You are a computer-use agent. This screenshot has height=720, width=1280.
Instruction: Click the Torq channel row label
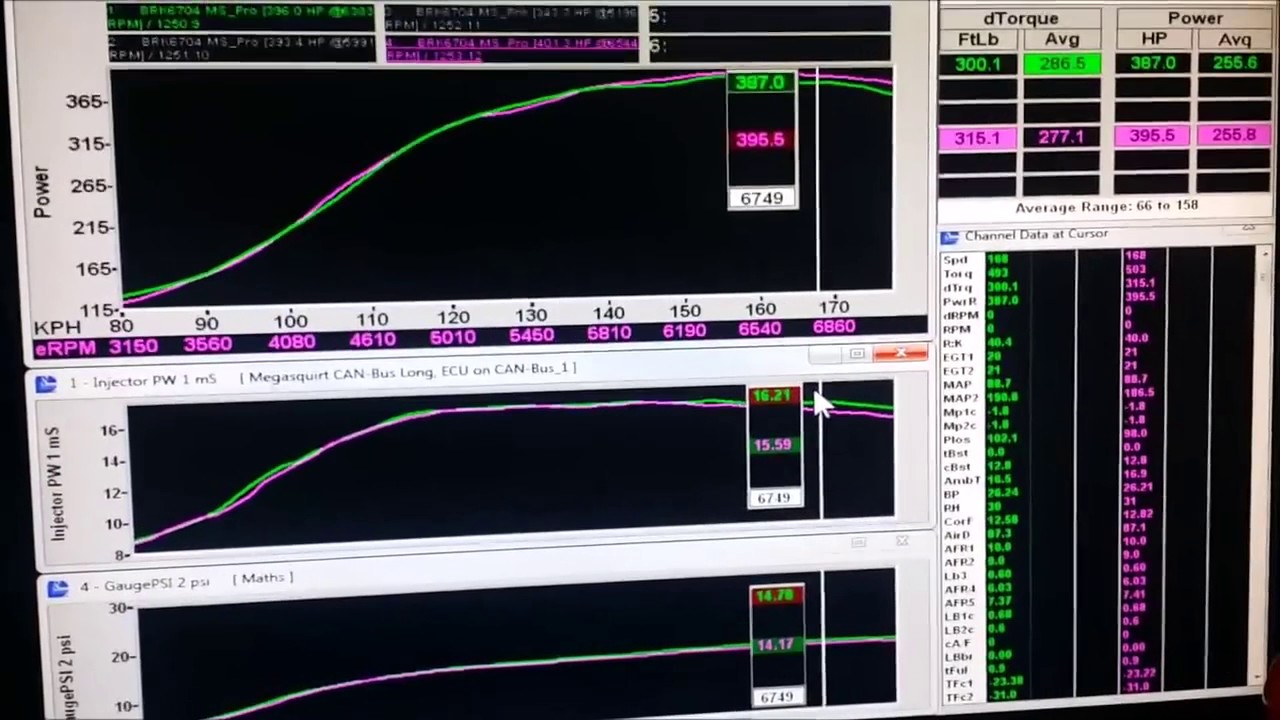click(x=957, y=274)
